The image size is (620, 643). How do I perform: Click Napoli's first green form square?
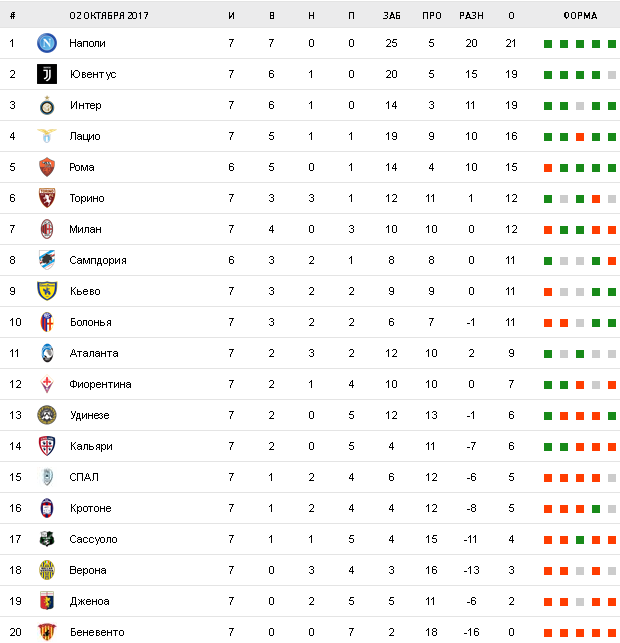548,44
